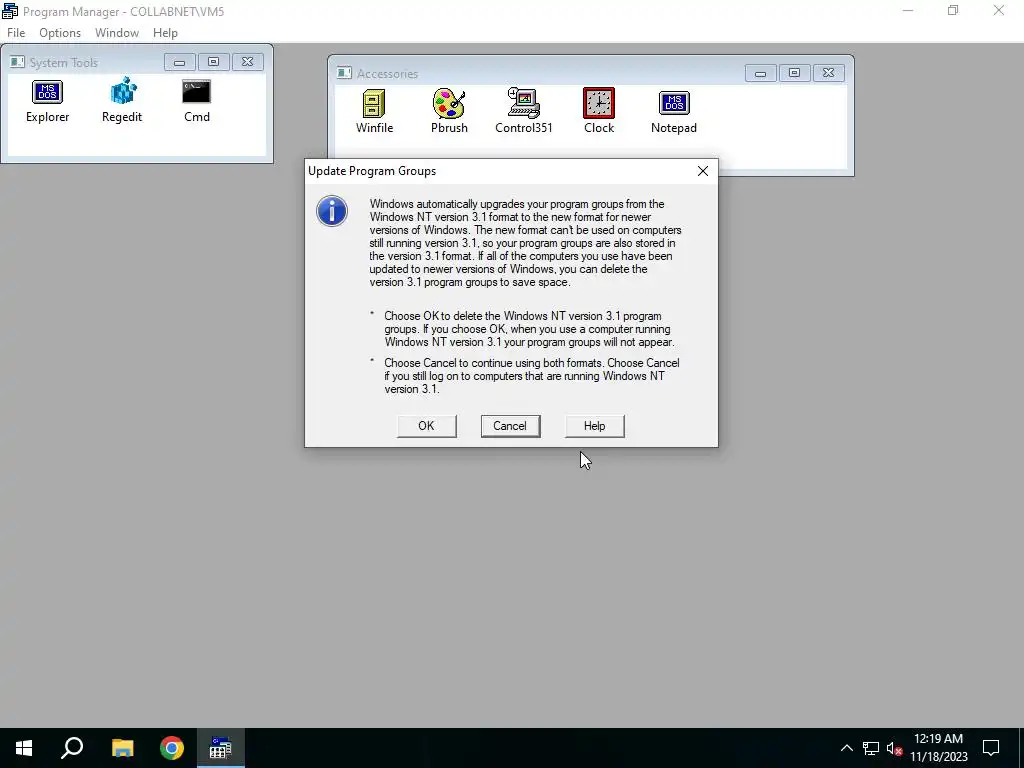Close the Accessories group window
1024x768 pixels.
tap(828, 73)
